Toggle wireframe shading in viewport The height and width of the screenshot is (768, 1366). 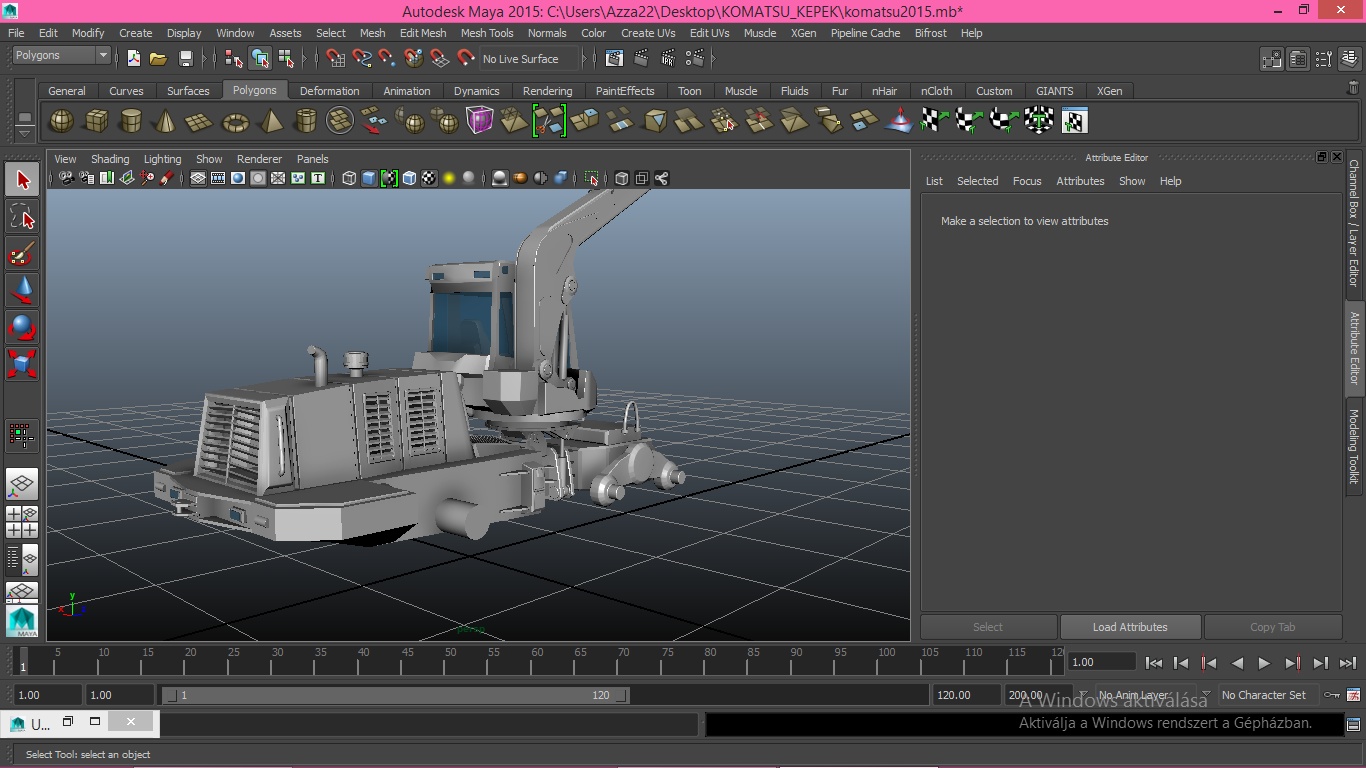click(349, 178)
